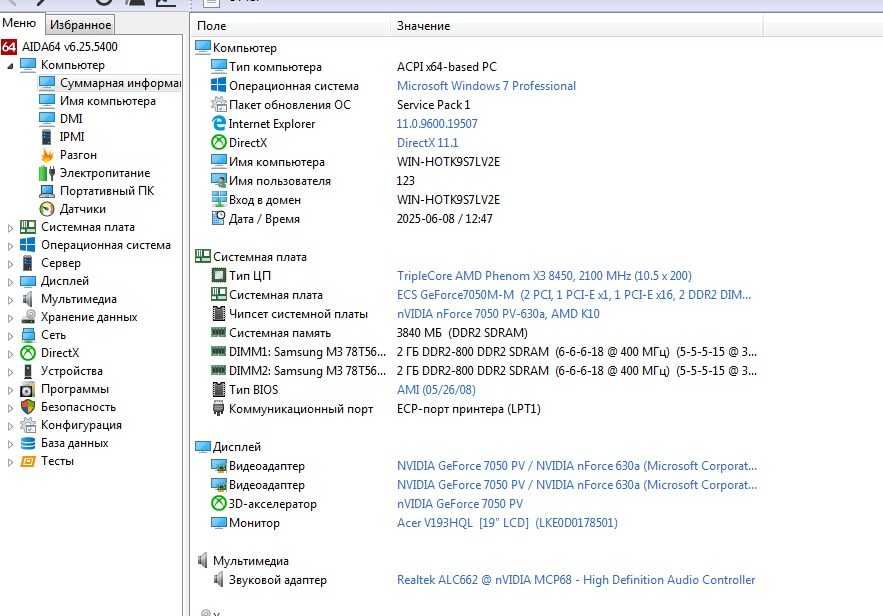Click the 3D-акселератор icon in the list

pyautogui.click(x=218, y=503)
